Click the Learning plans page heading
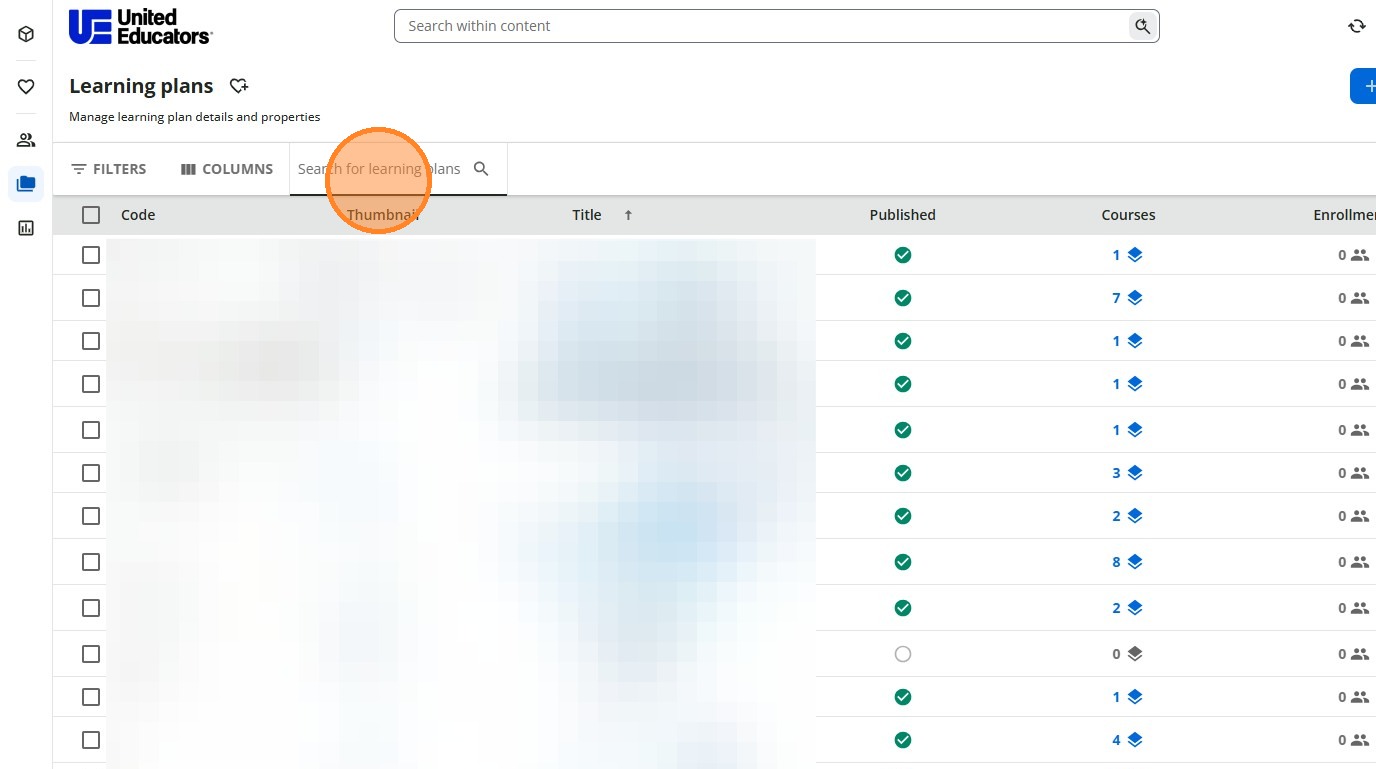 141,86
